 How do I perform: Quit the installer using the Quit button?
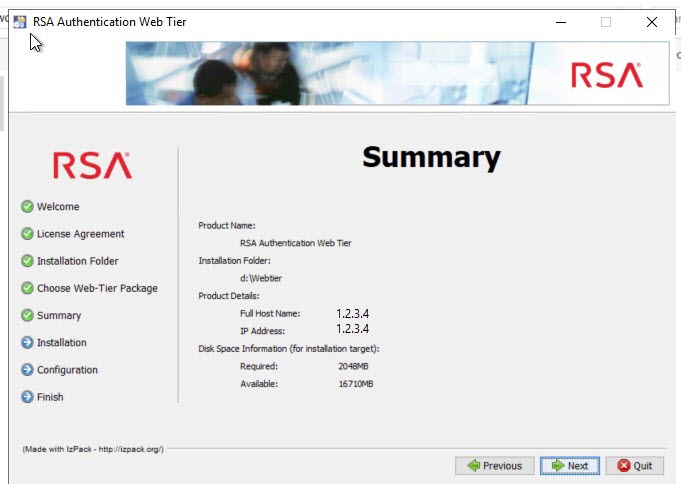click(x=634, y=466)
